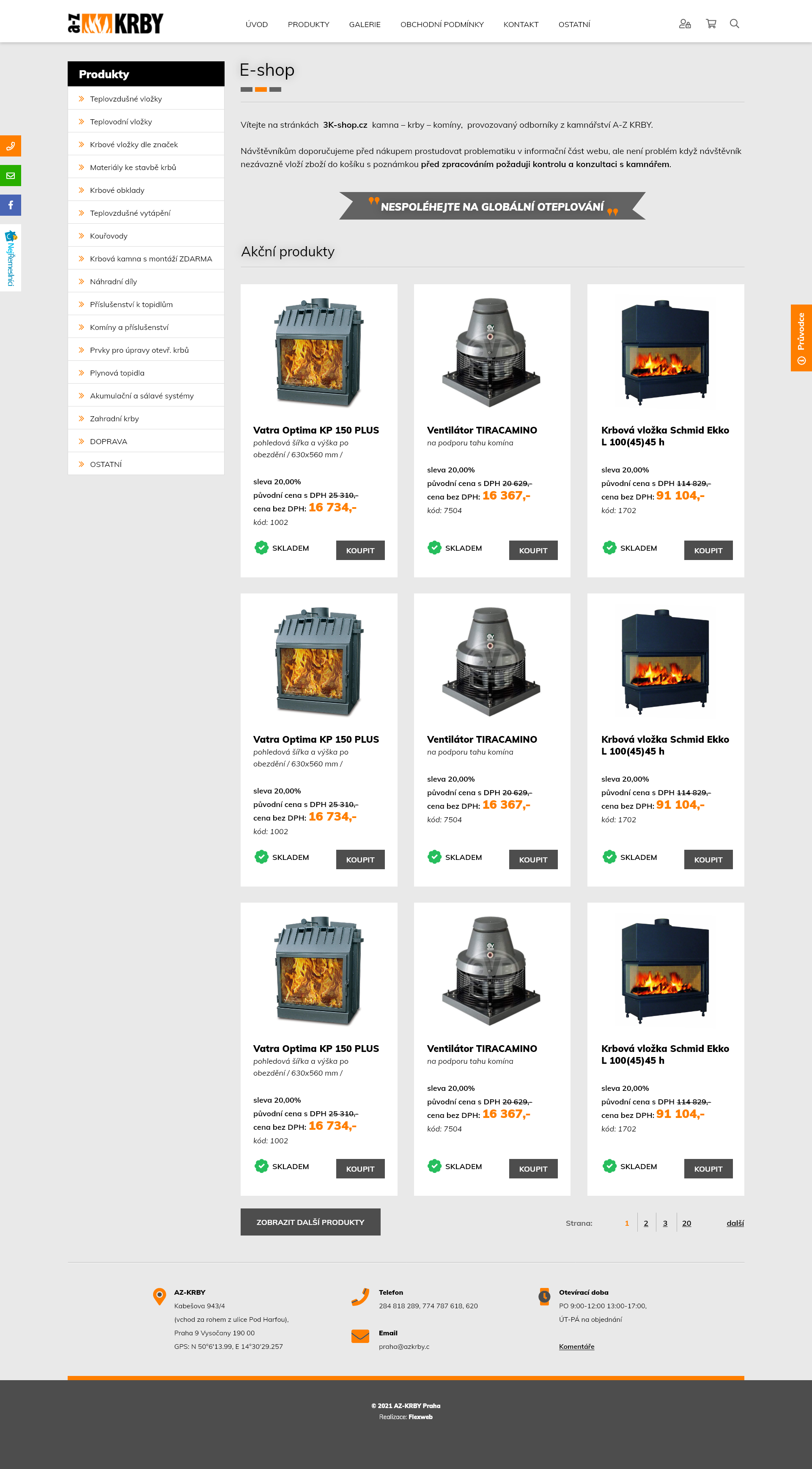Viewport: 812px width, 1469px height.
Task: Open first Vatra Optima KP 150 PLUS image
Action: (319, 352)
